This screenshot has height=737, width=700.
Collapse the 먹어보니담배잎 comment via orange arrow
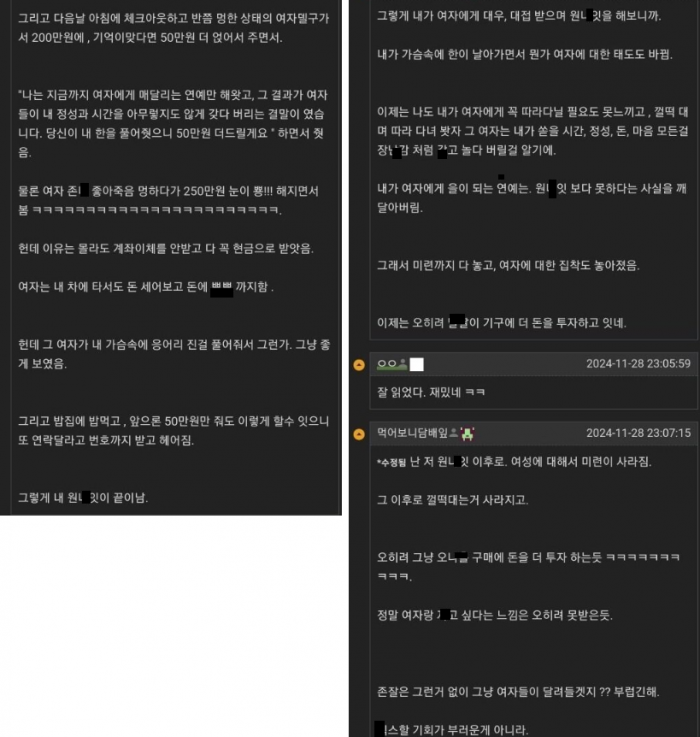pos(359,434)
